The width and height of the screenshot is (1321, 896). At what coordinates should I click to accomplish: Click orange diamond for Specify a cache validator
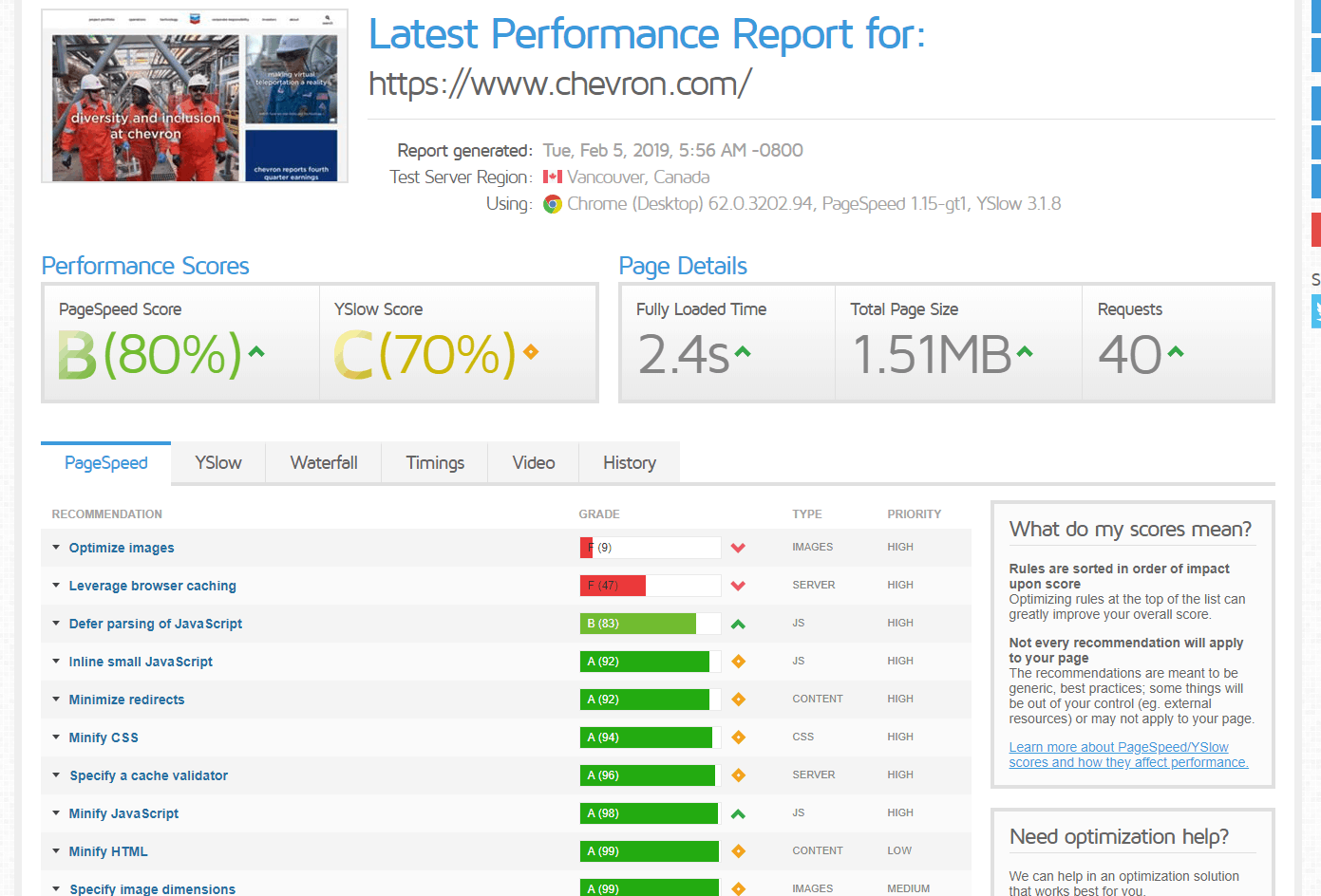[x=738, y=775]
